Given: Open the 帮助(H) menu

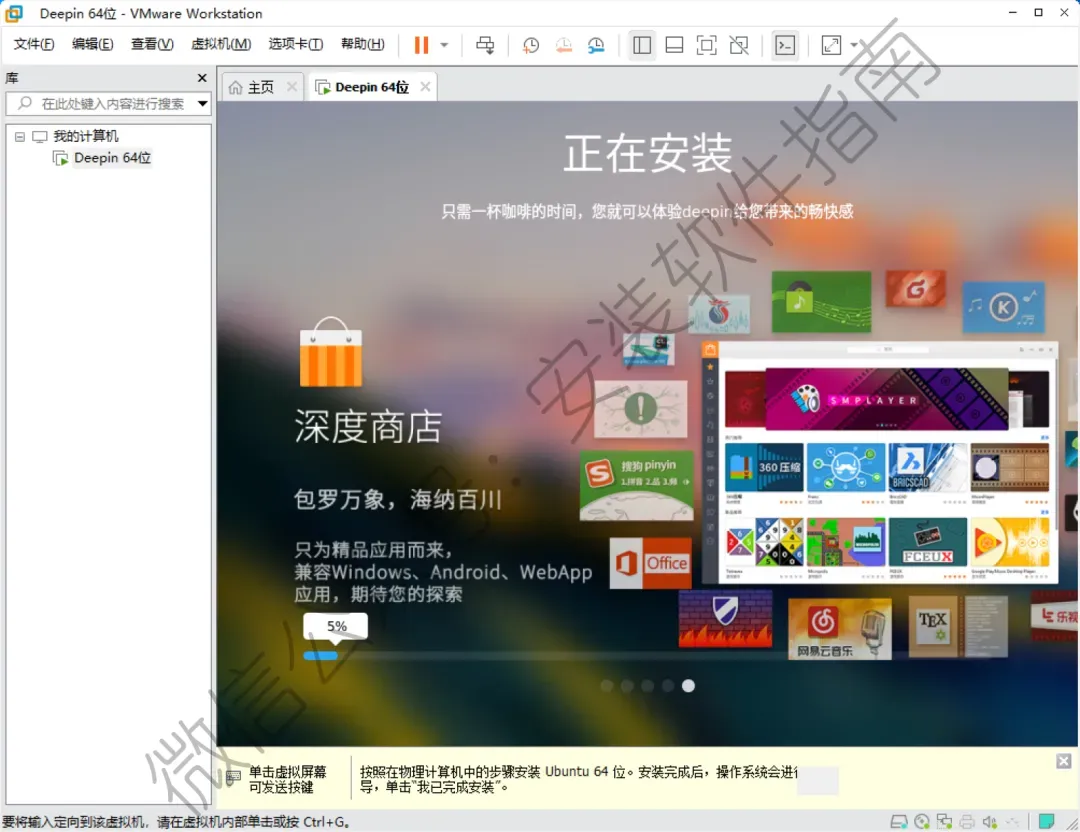Looking at the screenshot, I should coord(362,44).
